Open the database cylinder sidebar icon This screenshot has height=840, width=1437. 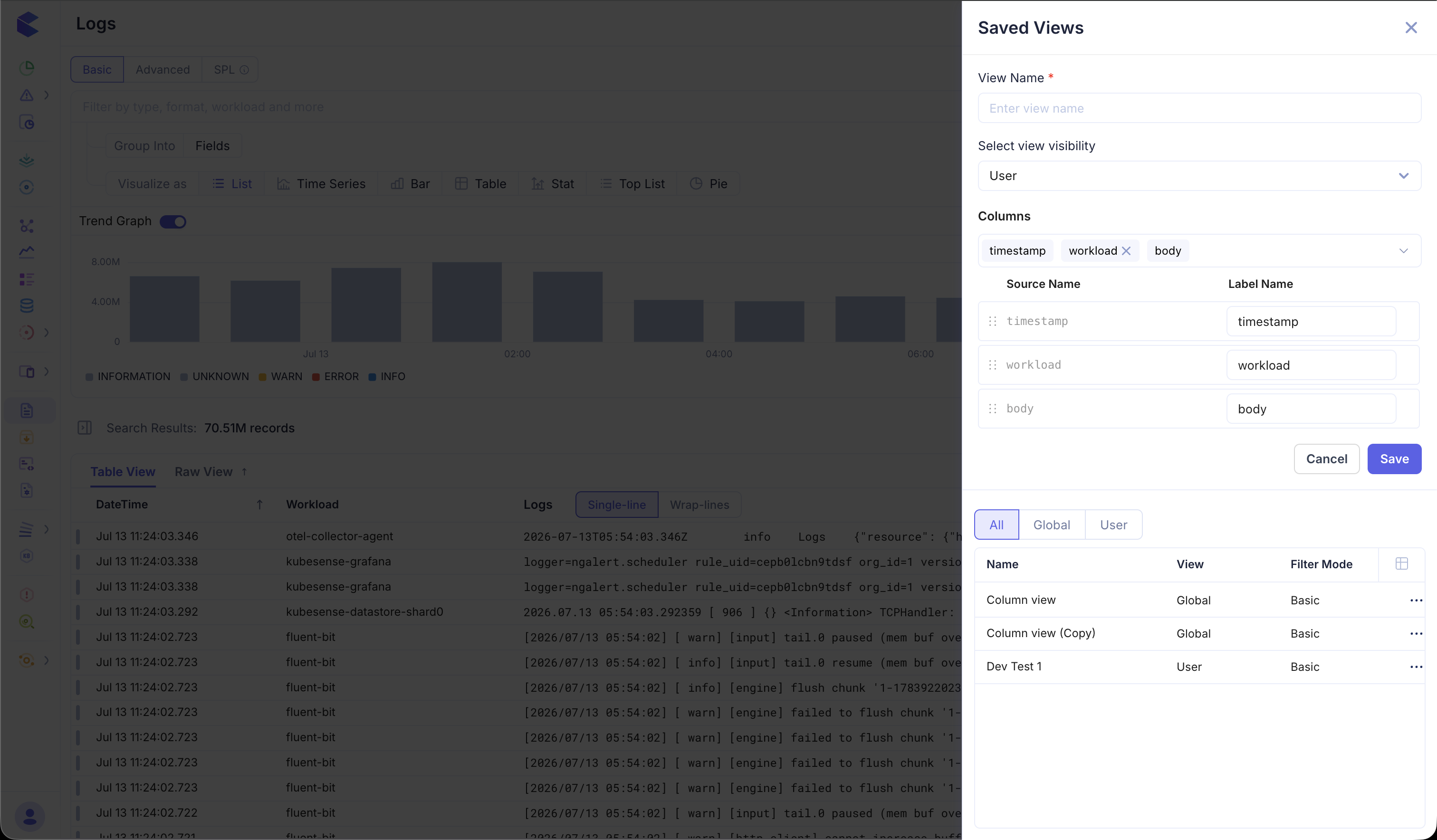[27, 305]
